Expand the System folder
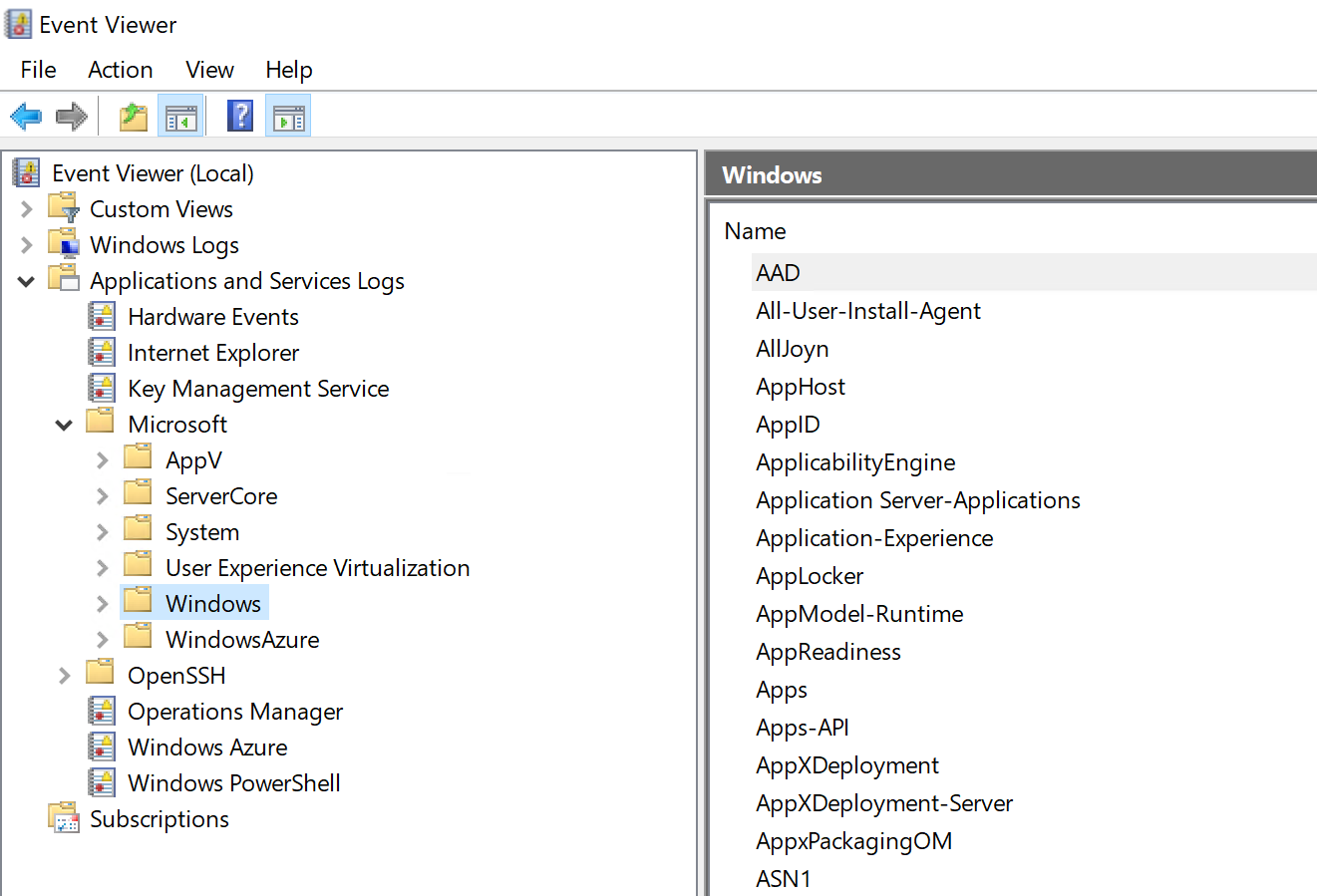The height and width of the screenshot is (896, 1317). pos(102,532)
